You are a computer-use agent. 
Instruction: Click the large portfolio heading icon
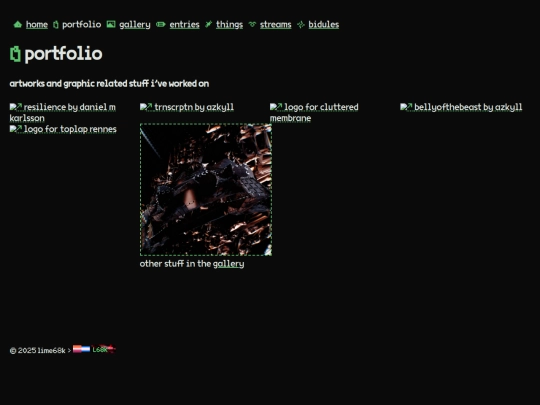point(15,54)
